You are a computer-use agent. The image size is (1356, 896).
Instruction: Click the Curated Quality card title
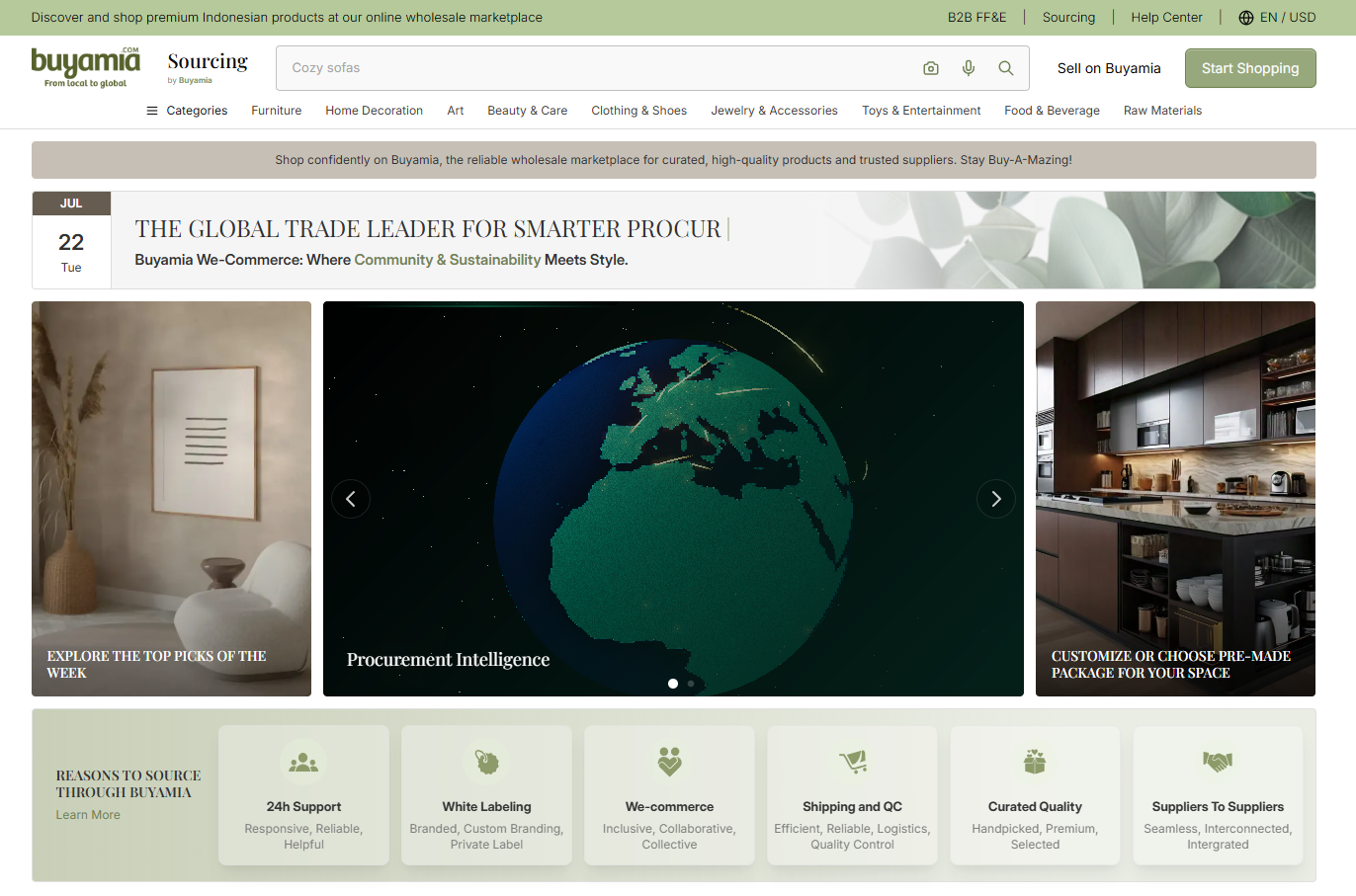click(1035, 807)
